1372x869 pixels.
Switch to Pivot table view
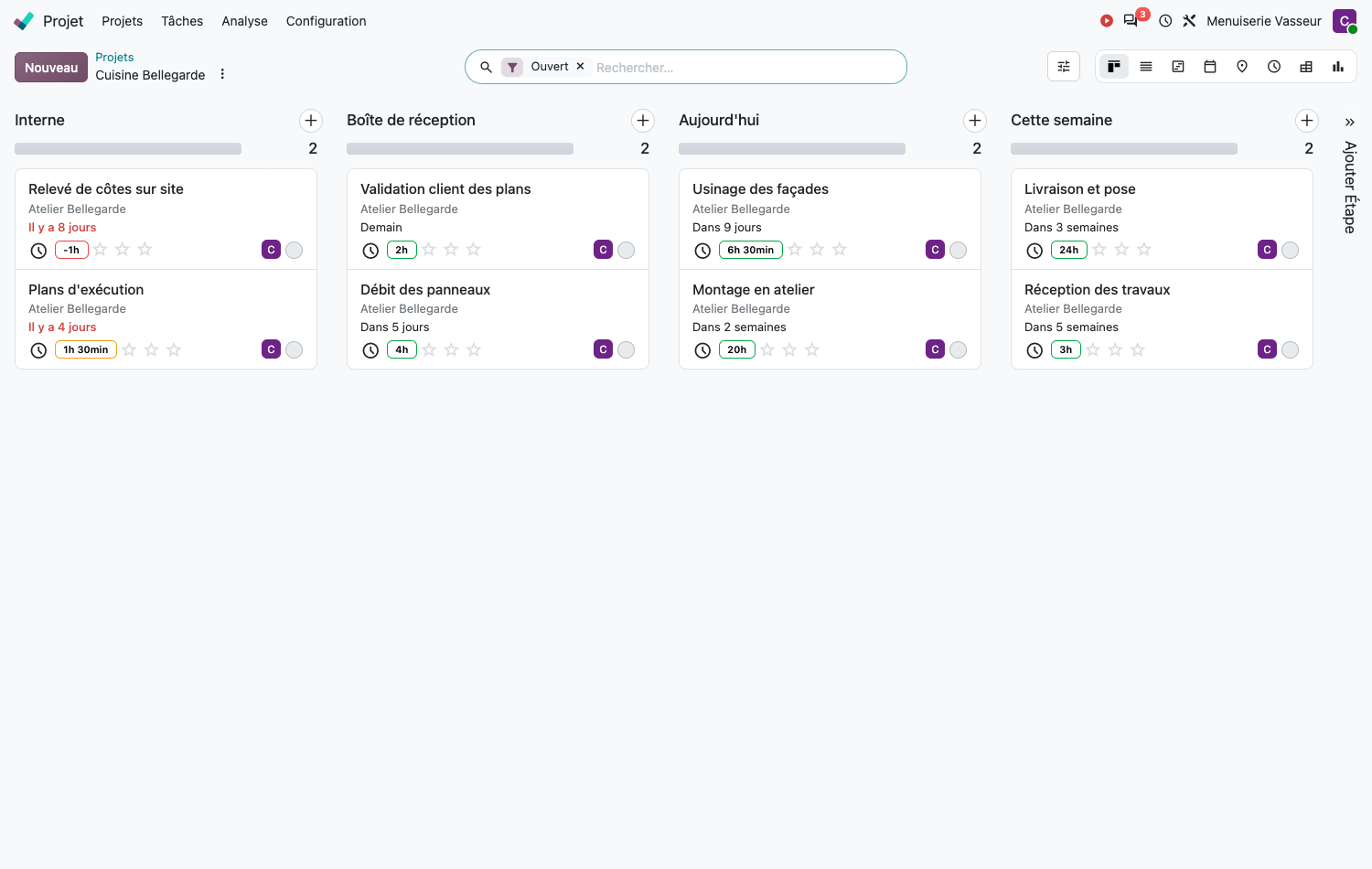[1306, 67]
